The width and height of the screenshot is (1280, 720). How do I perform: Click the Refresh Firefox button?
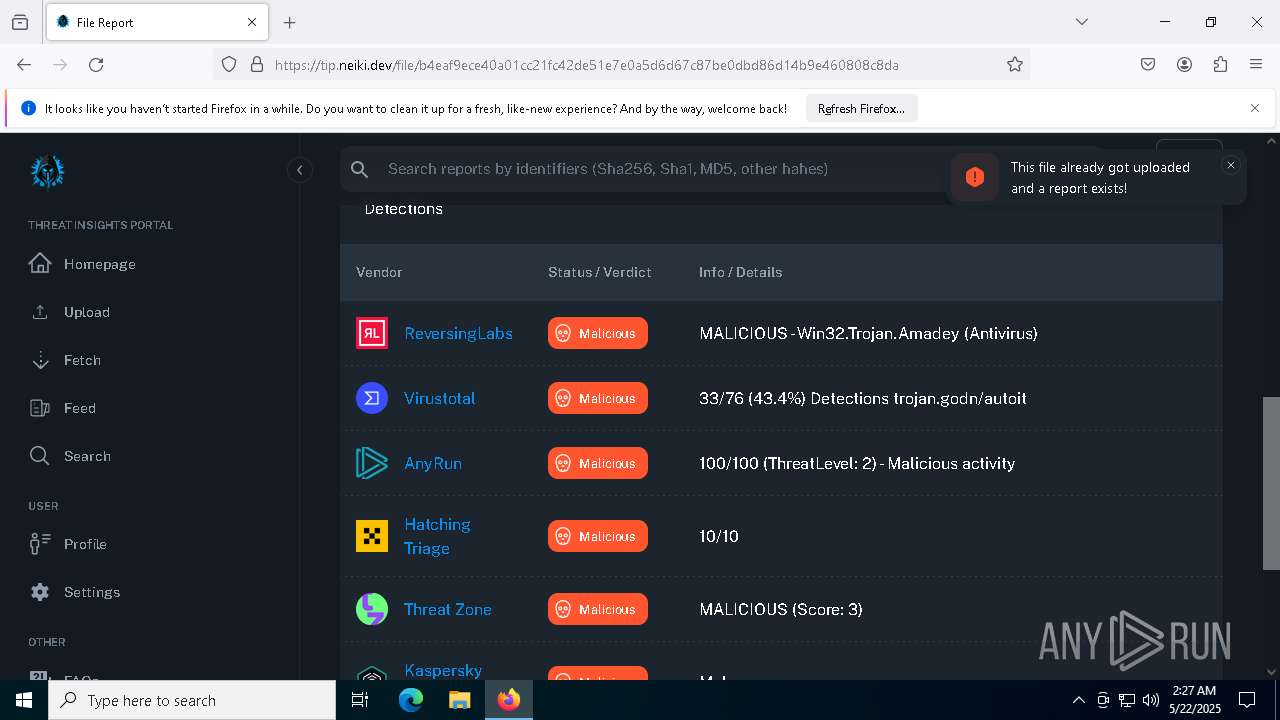point(861,109)
